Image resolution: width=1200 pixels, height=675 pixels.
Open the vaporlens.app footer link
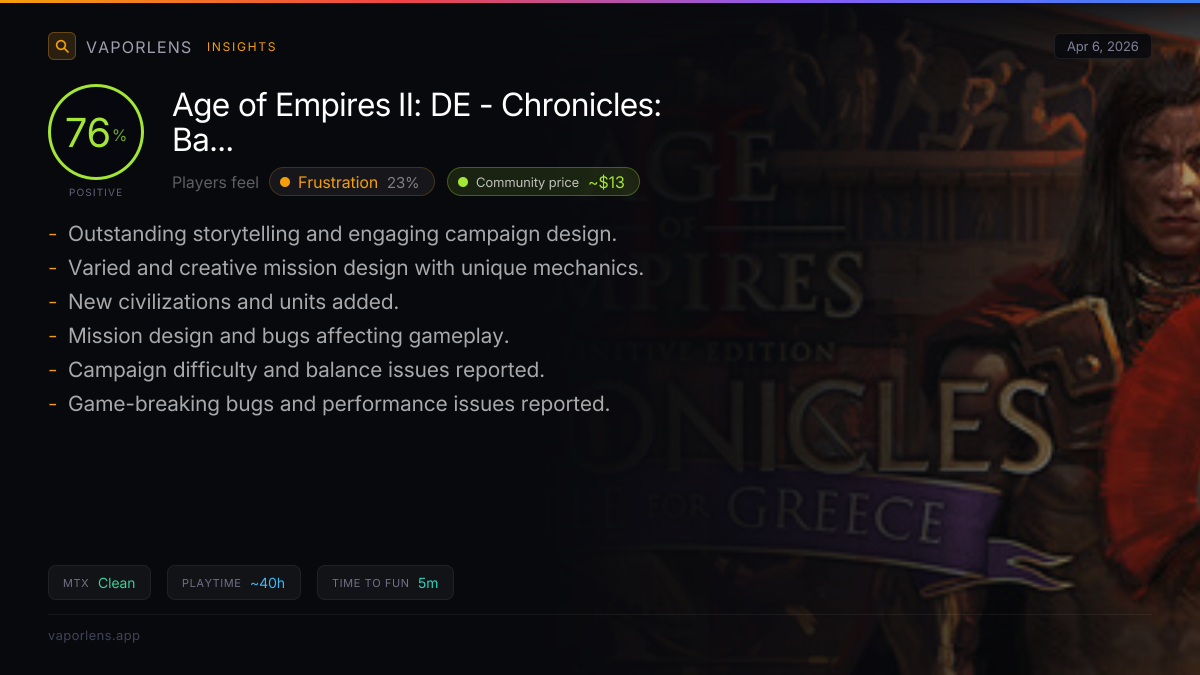click(x=94, y=636)
